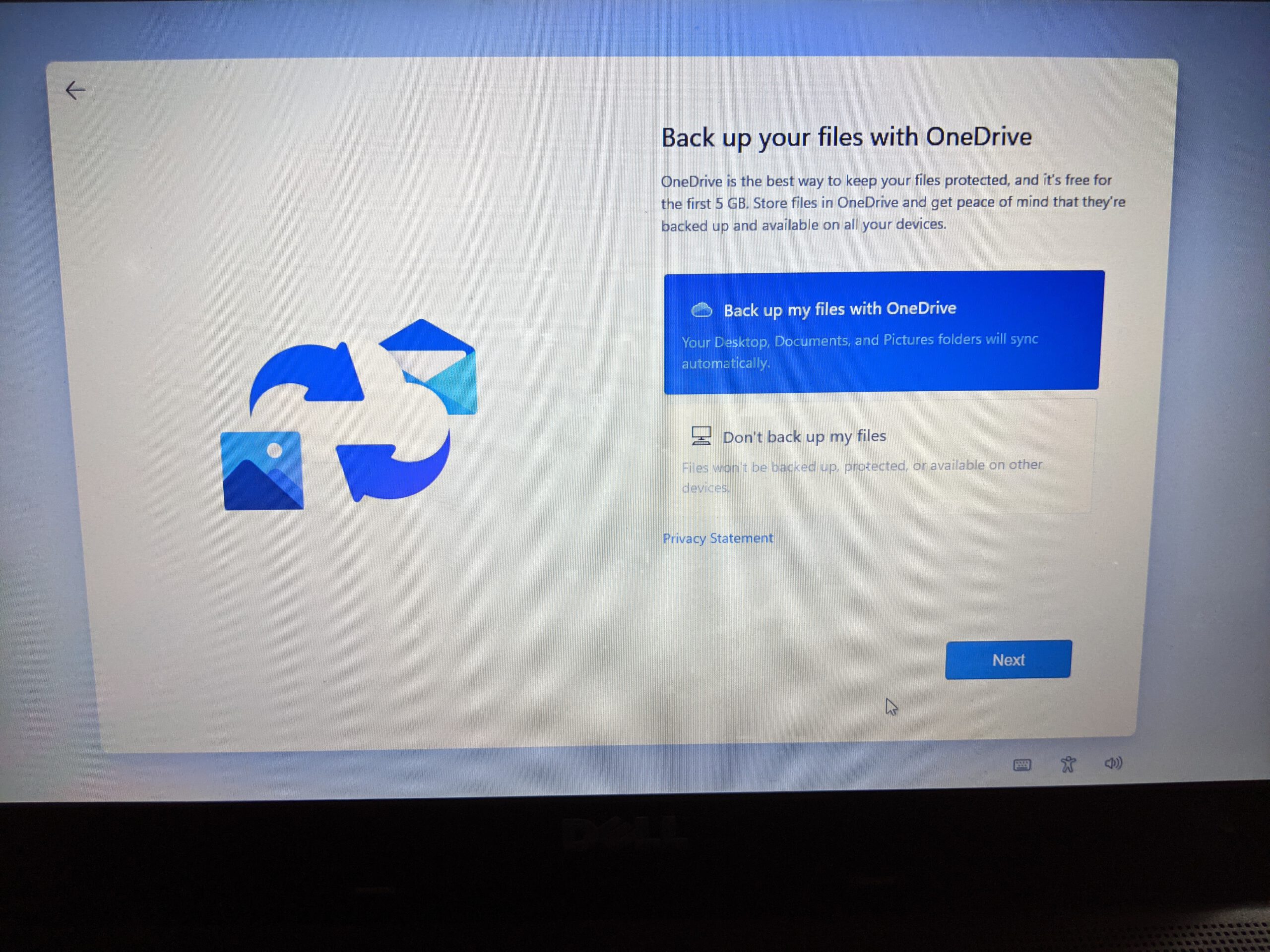This screenshot has width=1270, height=952.
Task: Click the Next button
Action: click(1008, 659)
